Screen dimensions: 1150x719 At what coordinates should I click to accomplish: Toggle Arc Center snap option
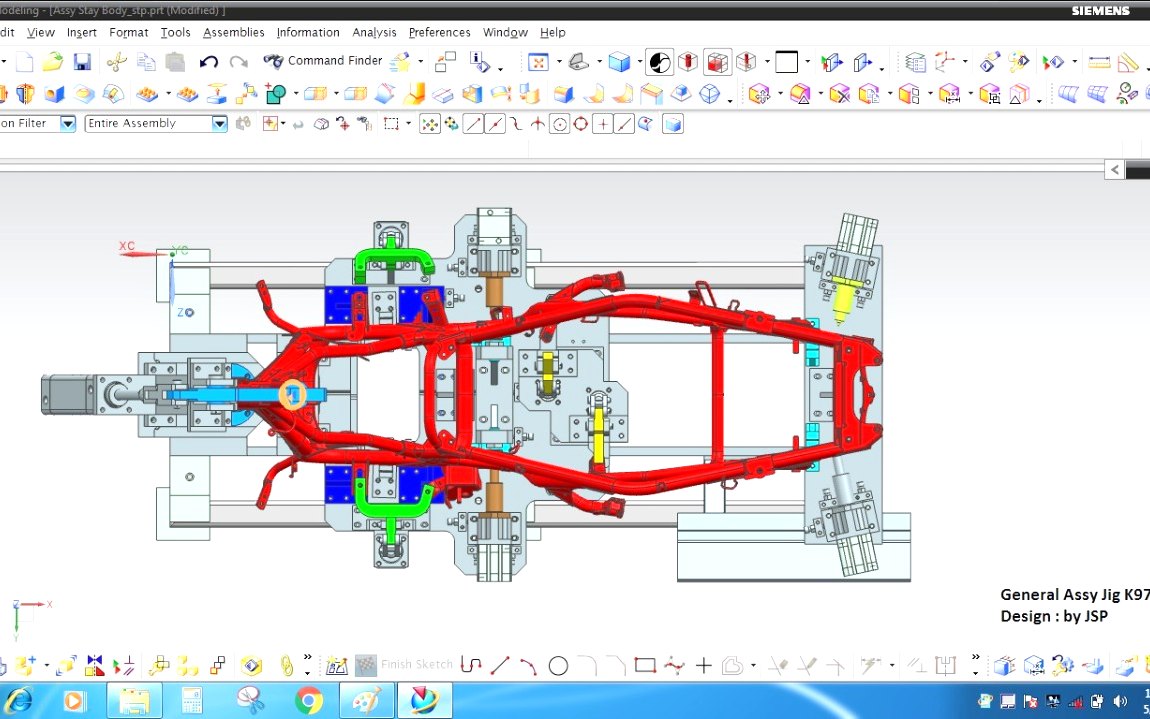pos(560,124)
